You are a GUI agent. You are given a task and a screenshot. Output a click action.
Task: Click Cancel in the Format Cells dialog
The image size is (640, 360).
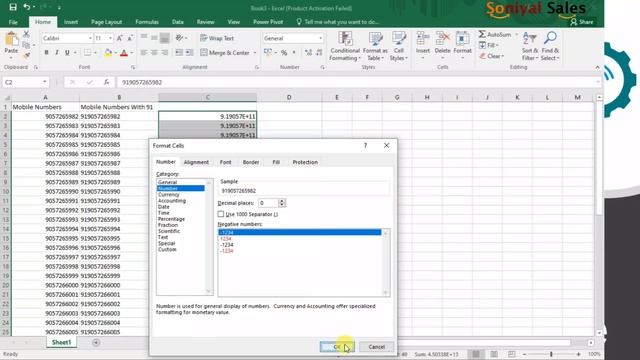(x=376, y=347)
